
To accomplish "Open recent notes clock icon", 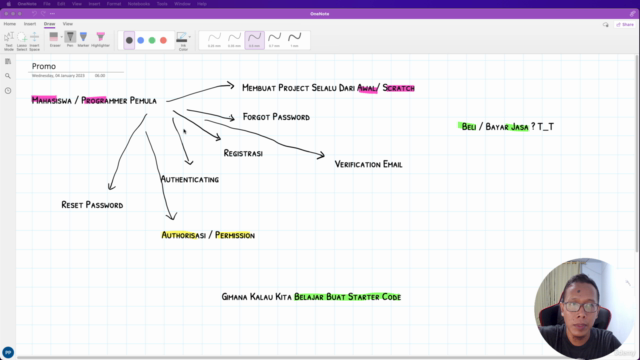I will coord(8,91).
